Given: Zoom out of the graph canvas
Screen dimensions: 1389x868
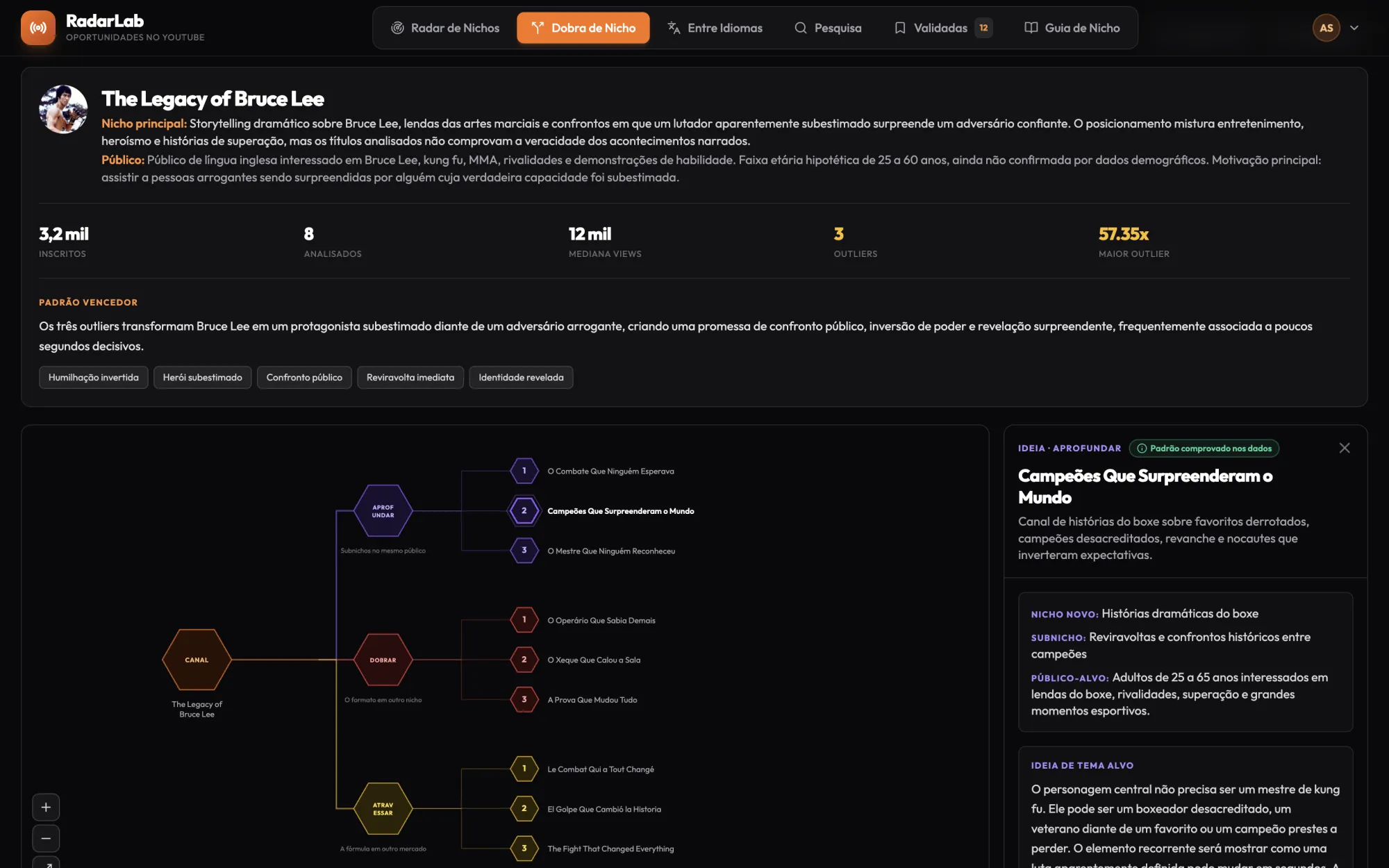Looking at the screenshot, I should 46,838.
